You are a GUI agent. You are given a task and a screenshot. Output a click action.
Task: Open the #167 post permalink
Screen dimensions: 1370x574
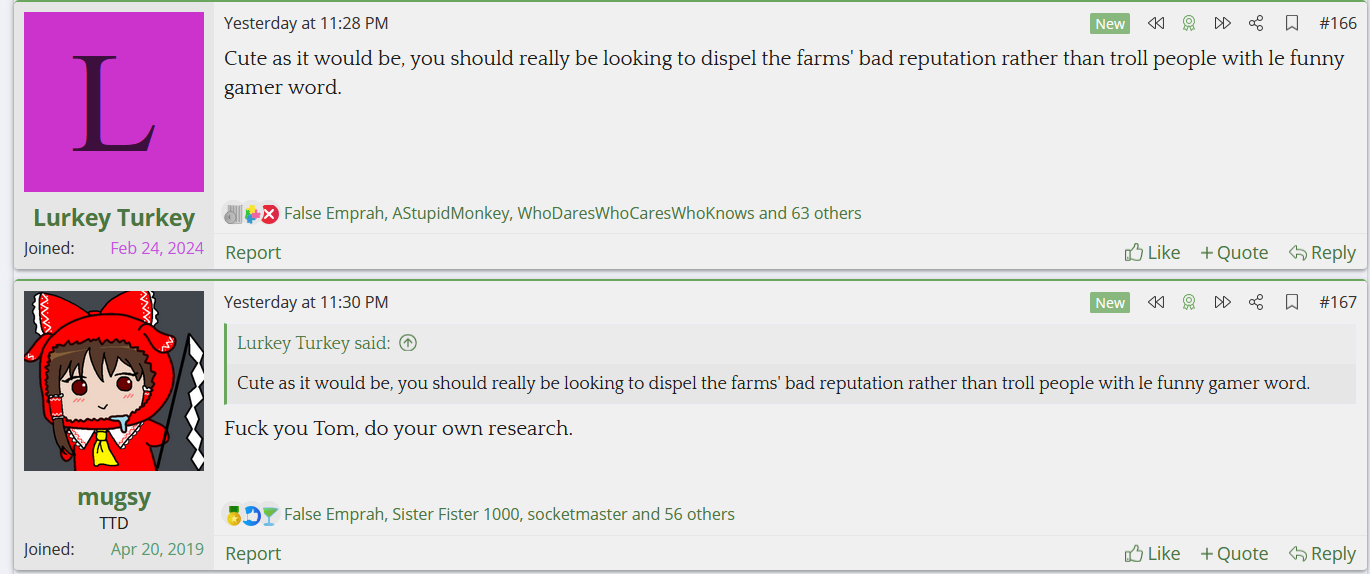(1337, 302)
